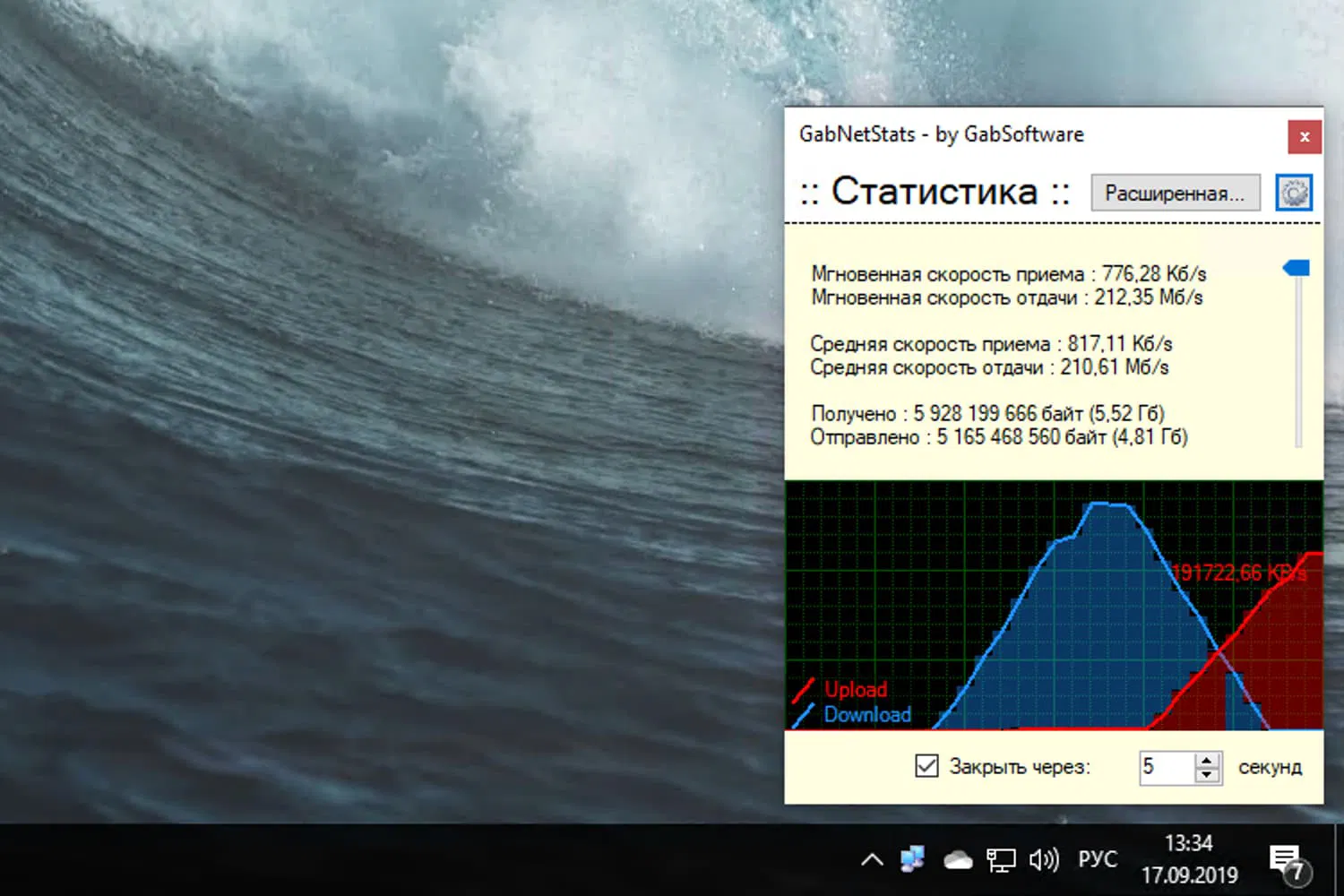Open OneDrive from the system tray
Image resolution: width=1344 pixels, height=896 pixels.
pos(958,859)
